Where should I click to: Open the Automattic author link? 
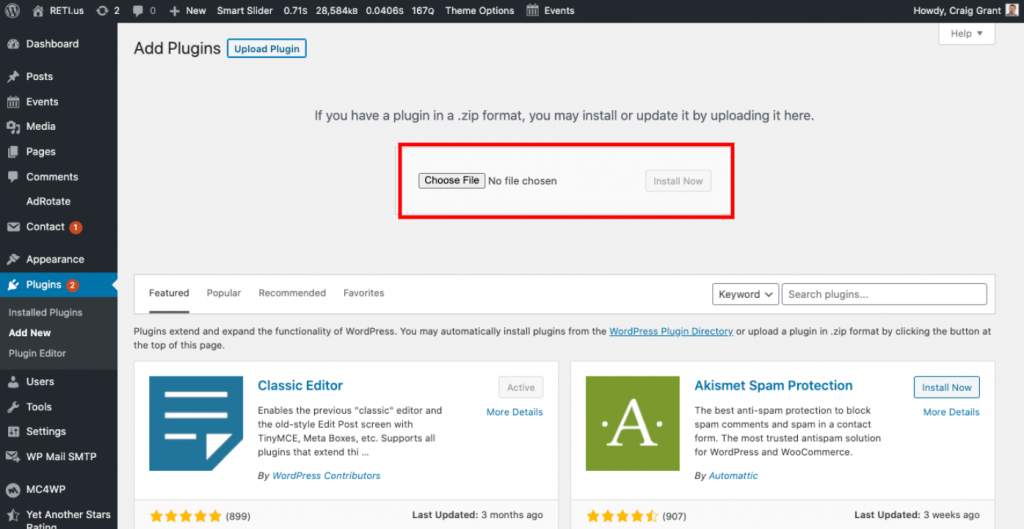[x=733, y=475]
